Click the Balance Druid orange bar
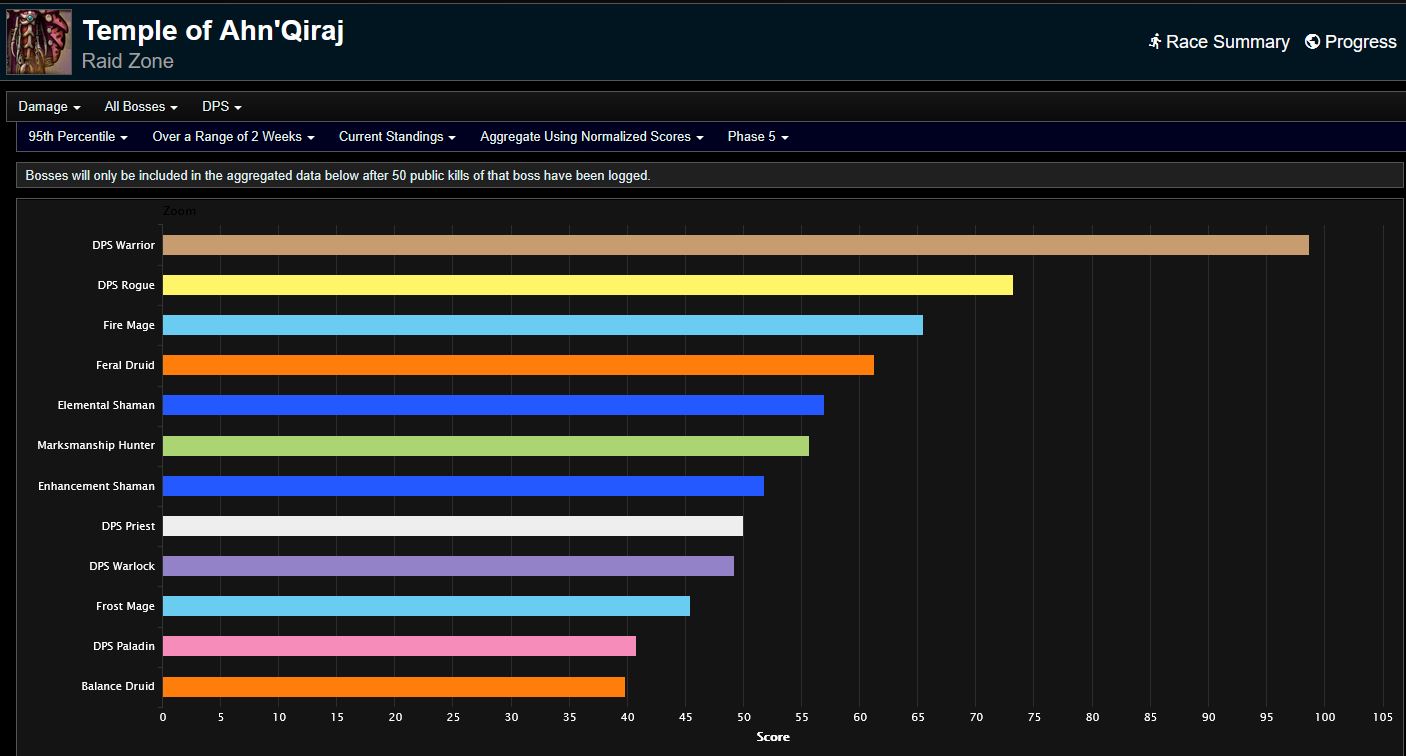 click(393, 686)
